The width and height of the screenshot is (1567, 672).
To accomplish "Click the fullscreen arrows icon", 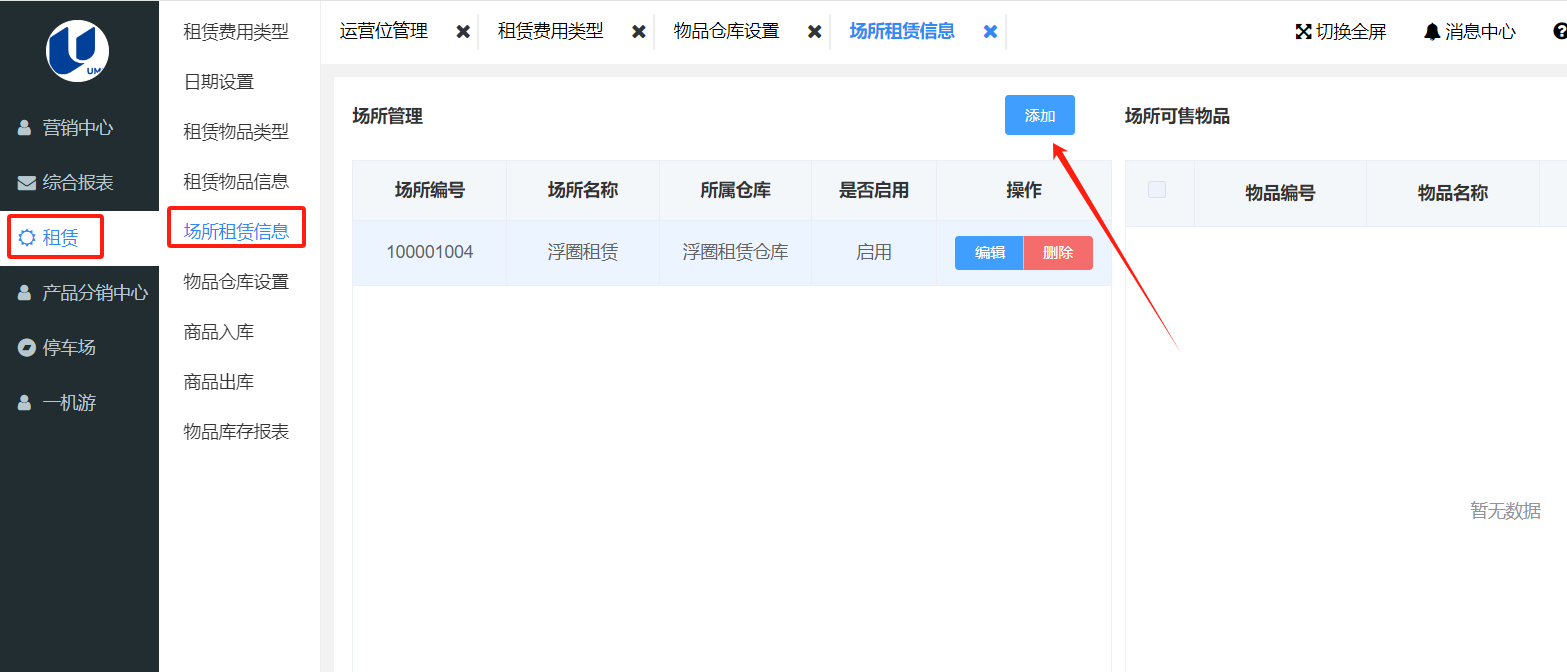I will (1303, 32).
